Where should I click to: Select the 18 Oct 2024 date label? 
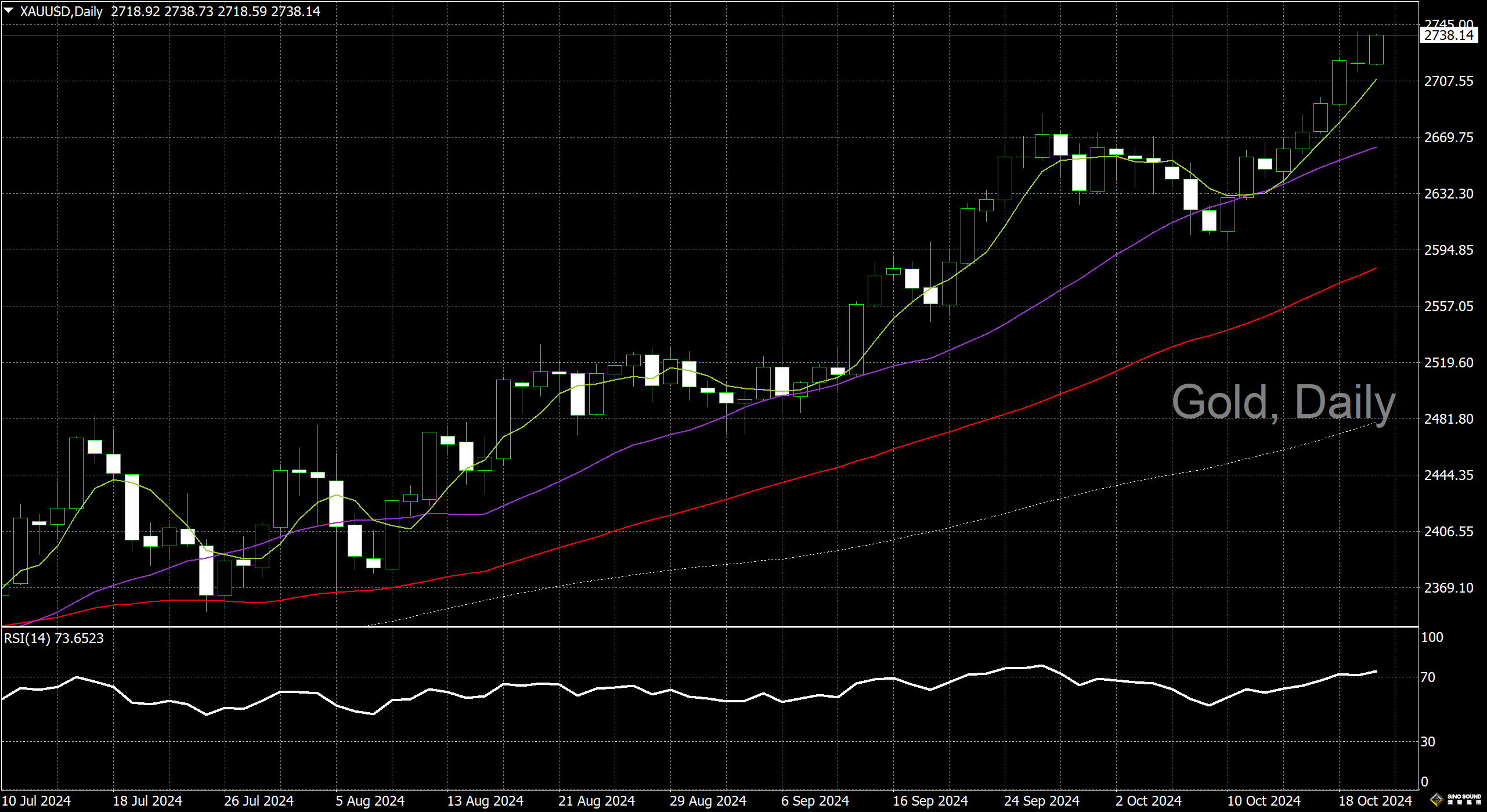click(x=1374, y=801)
